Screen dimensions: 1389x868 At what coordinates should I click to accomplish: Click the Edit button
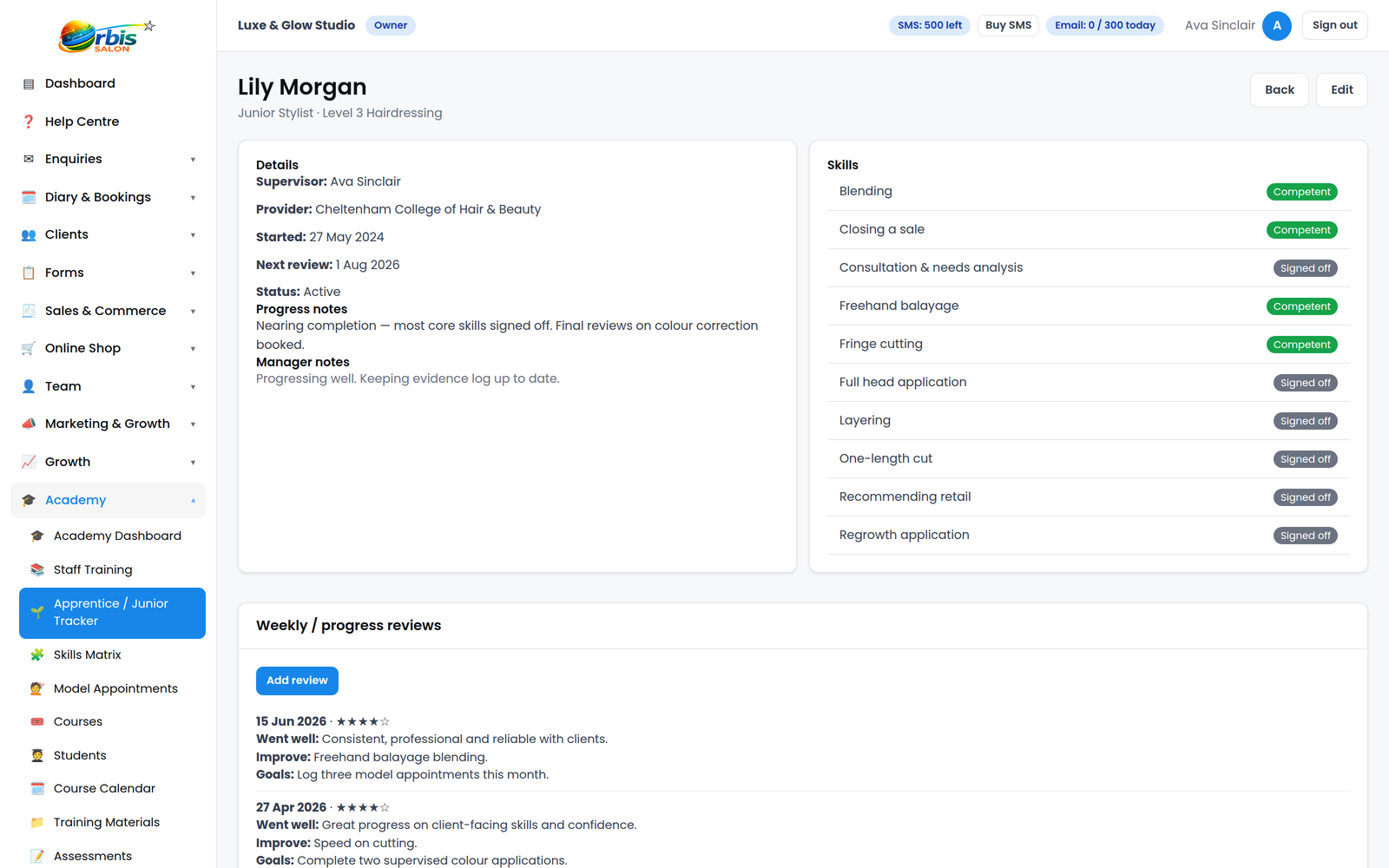[x=1342, y=90]
